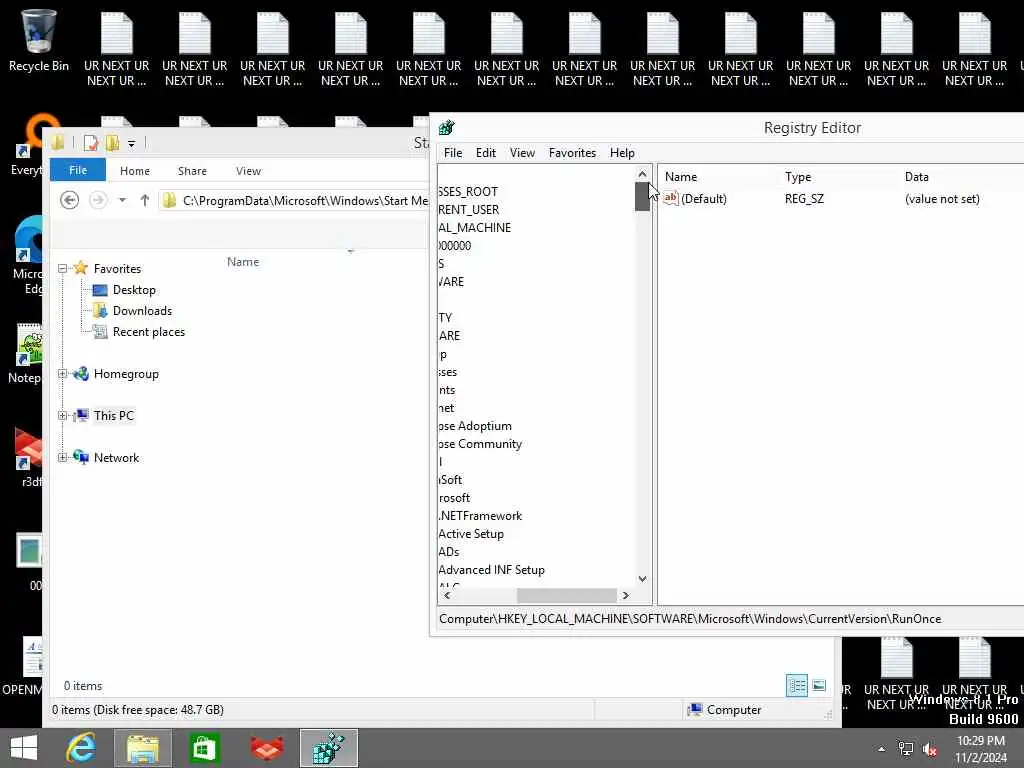The width and height of the screenshot is (1024, 768).
Task: Click the REG_SZ type cell
Action: click(804, 199)
